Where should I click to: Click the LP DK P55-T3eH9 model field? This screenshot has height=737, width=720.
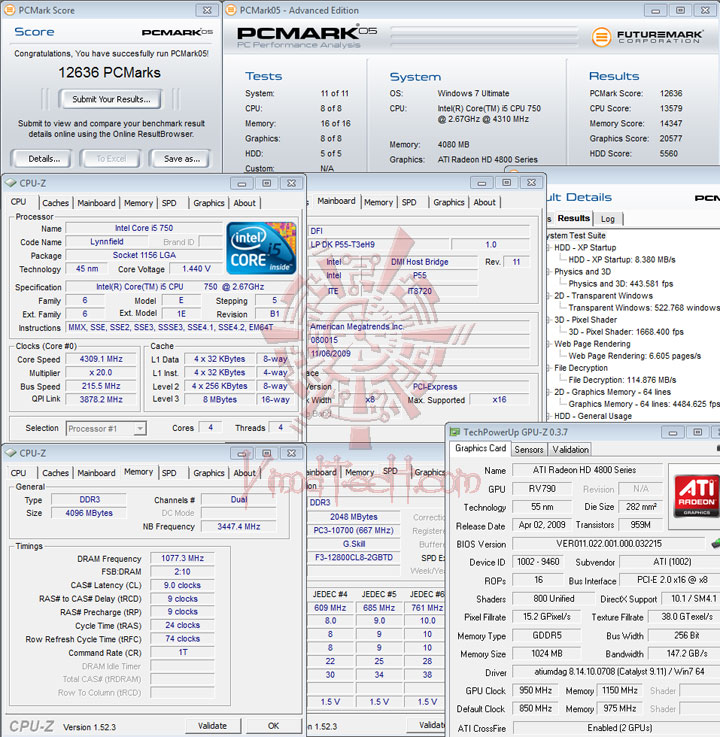coord(377,245)
